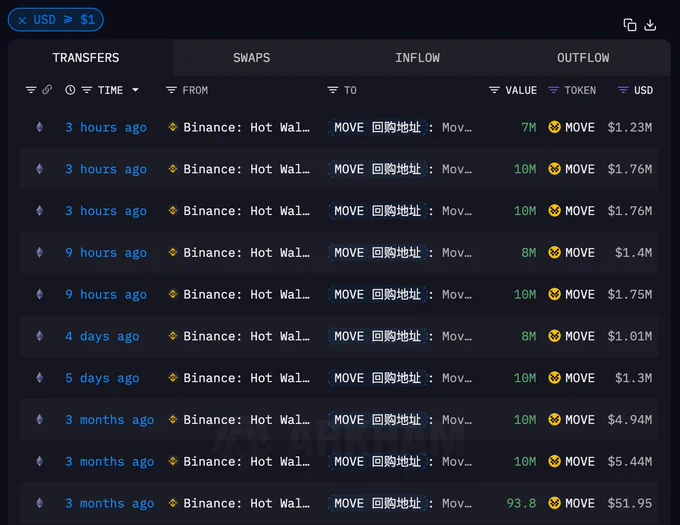Viewport: 680px width, 525px height.
Task: Click MOVE token icon in $1.75M row
Action: point(554,294)
